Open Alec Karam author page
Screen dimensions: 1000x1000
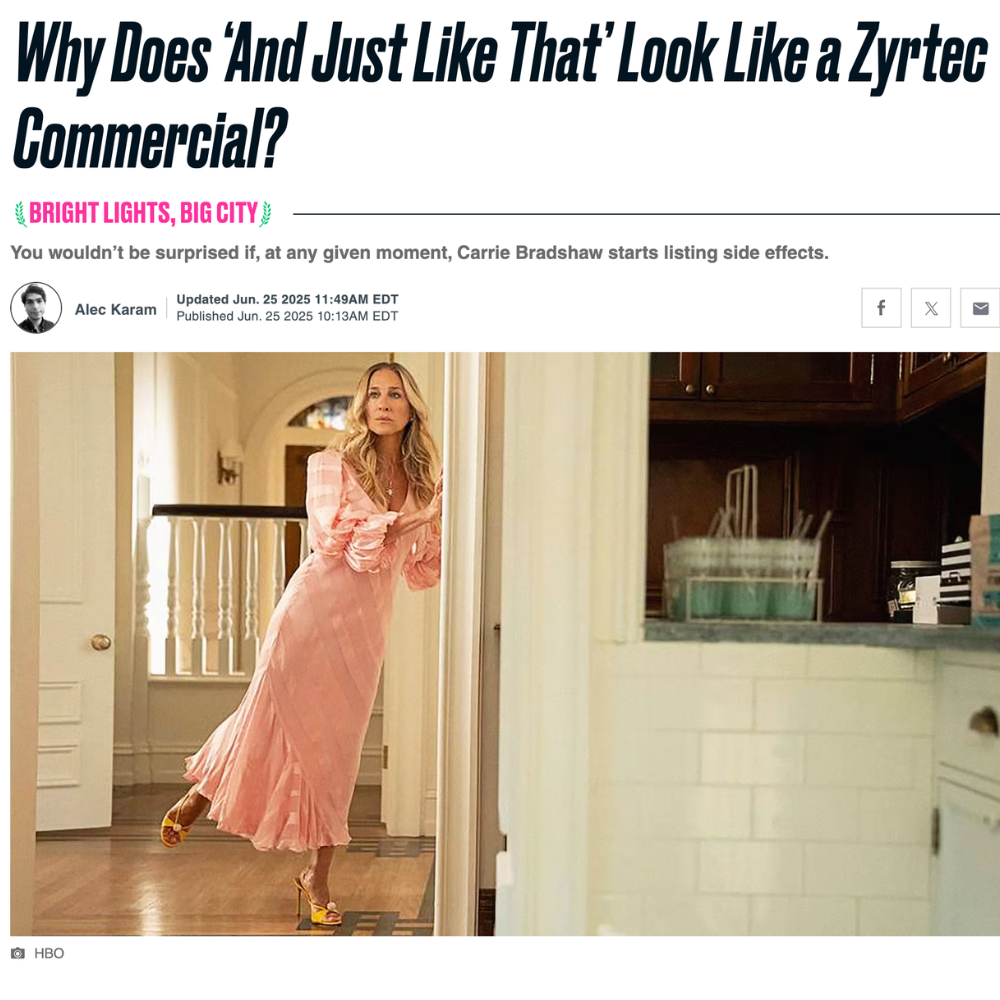click(x=115, y=309)
